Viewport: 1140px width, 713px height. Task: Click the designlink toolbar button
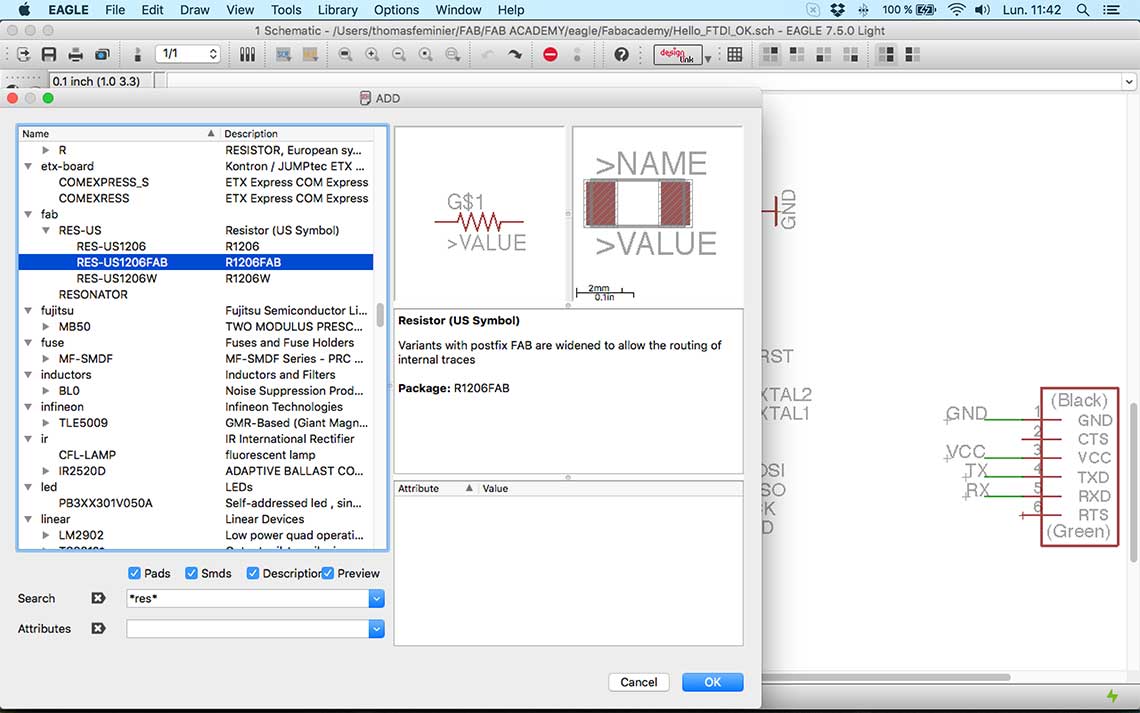point(678,55)
